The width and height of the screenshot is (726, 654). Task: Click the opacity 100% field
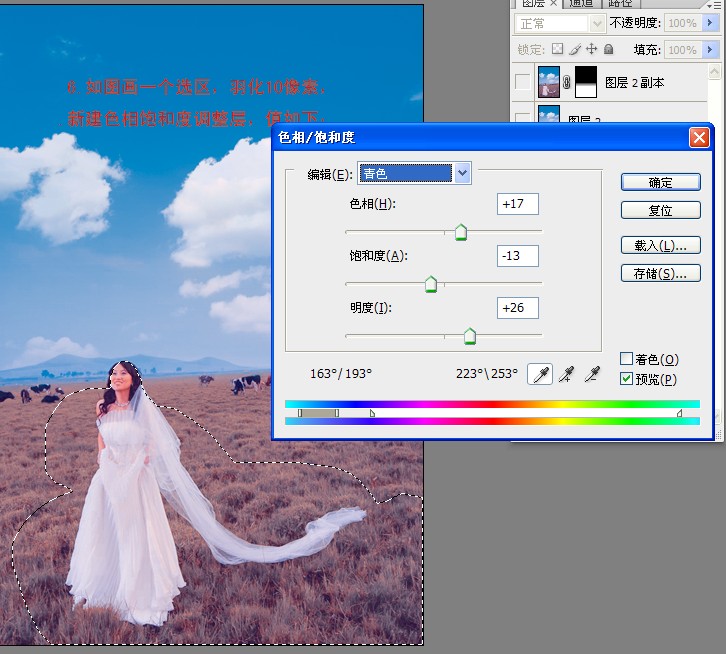coord(683,23)
